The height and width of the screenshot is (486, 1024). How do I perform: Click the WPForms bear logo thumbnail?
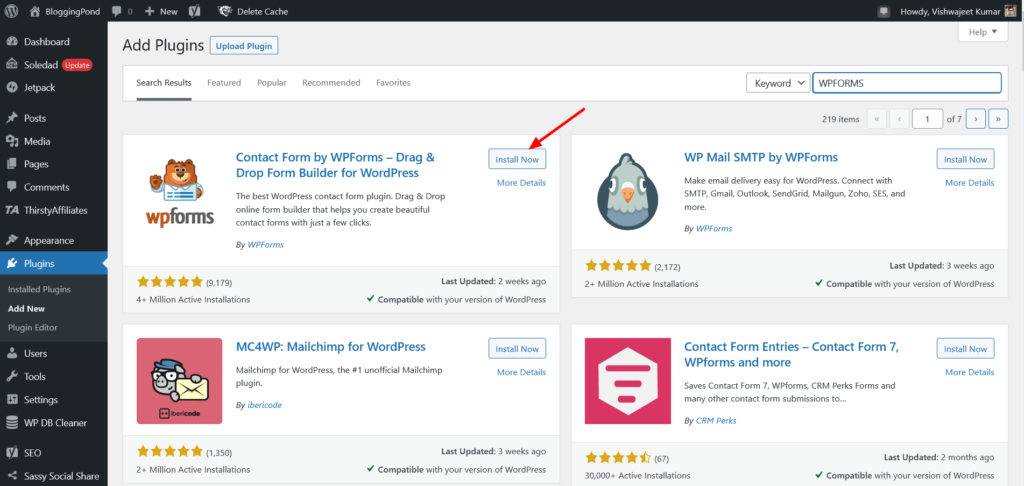180,191
